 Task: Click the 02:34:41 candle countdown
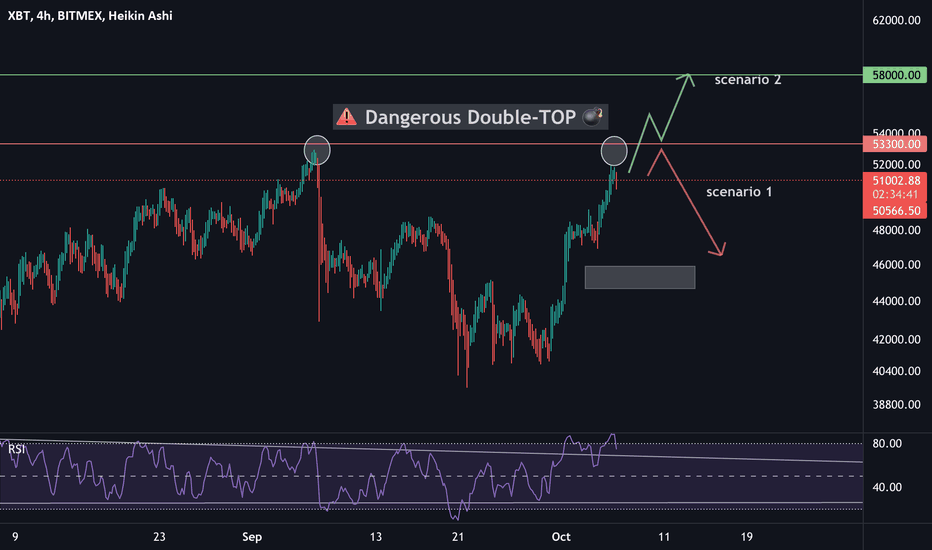(895, 194)
